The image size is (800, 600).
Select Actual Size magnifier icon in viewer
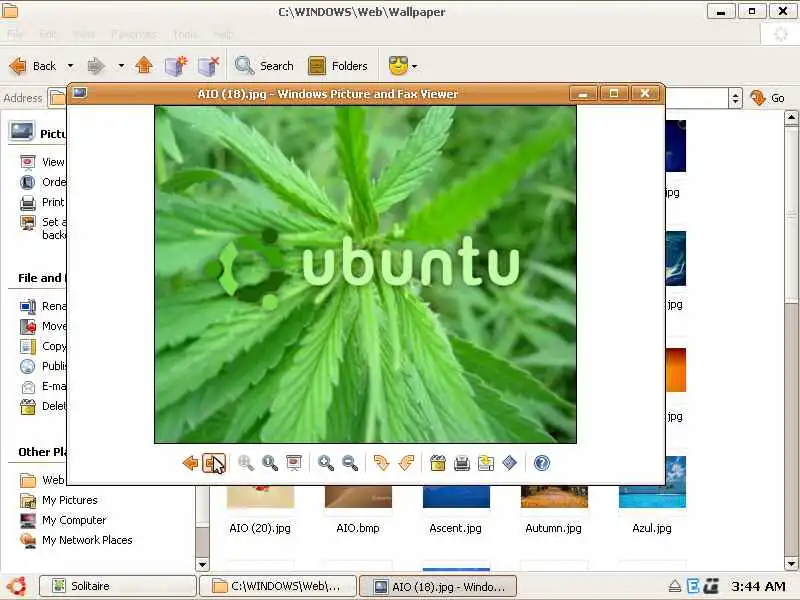pyautogui.click(x=270, y=463)
